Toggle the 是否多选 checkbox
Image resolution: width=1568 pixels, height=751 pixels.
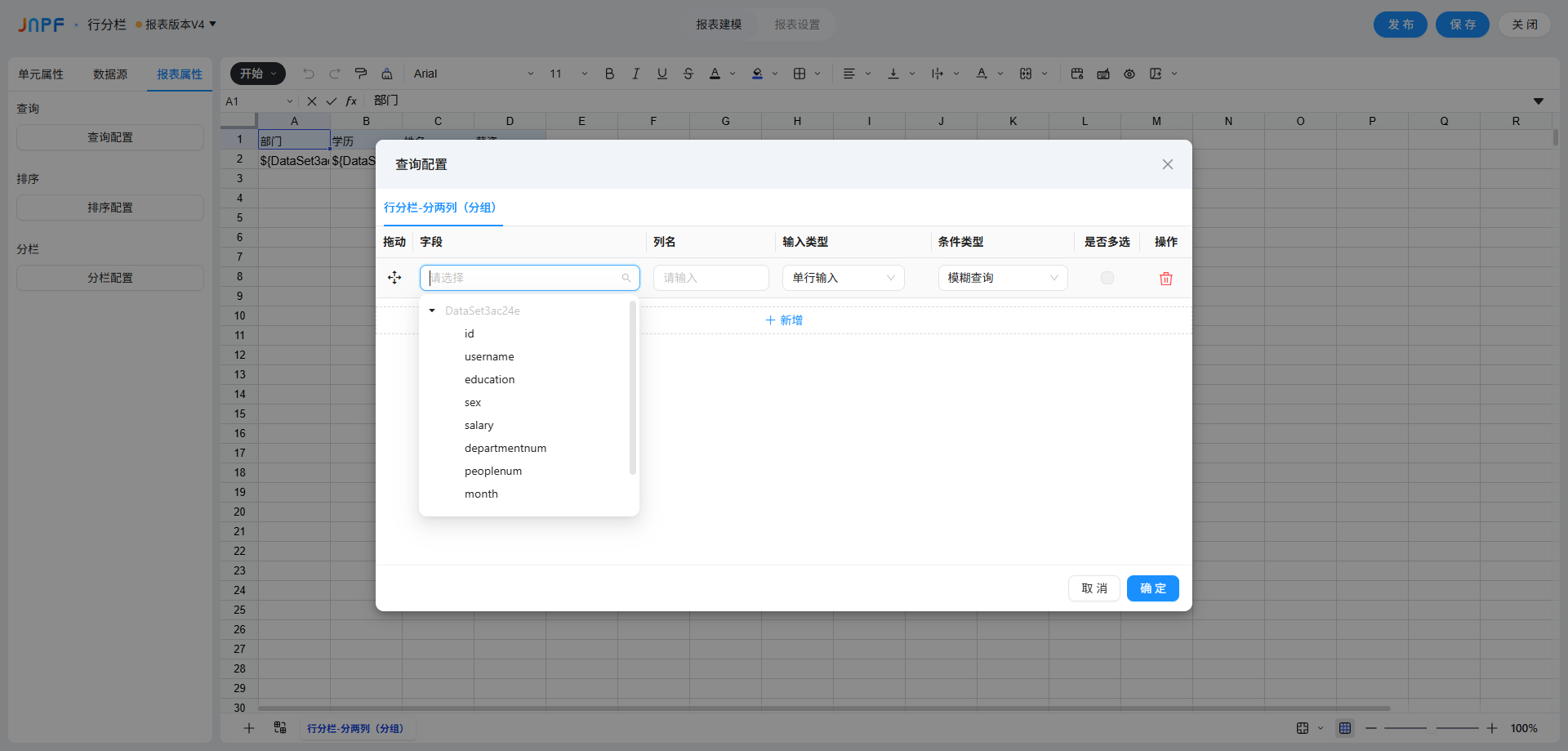tap(1107, 278)
